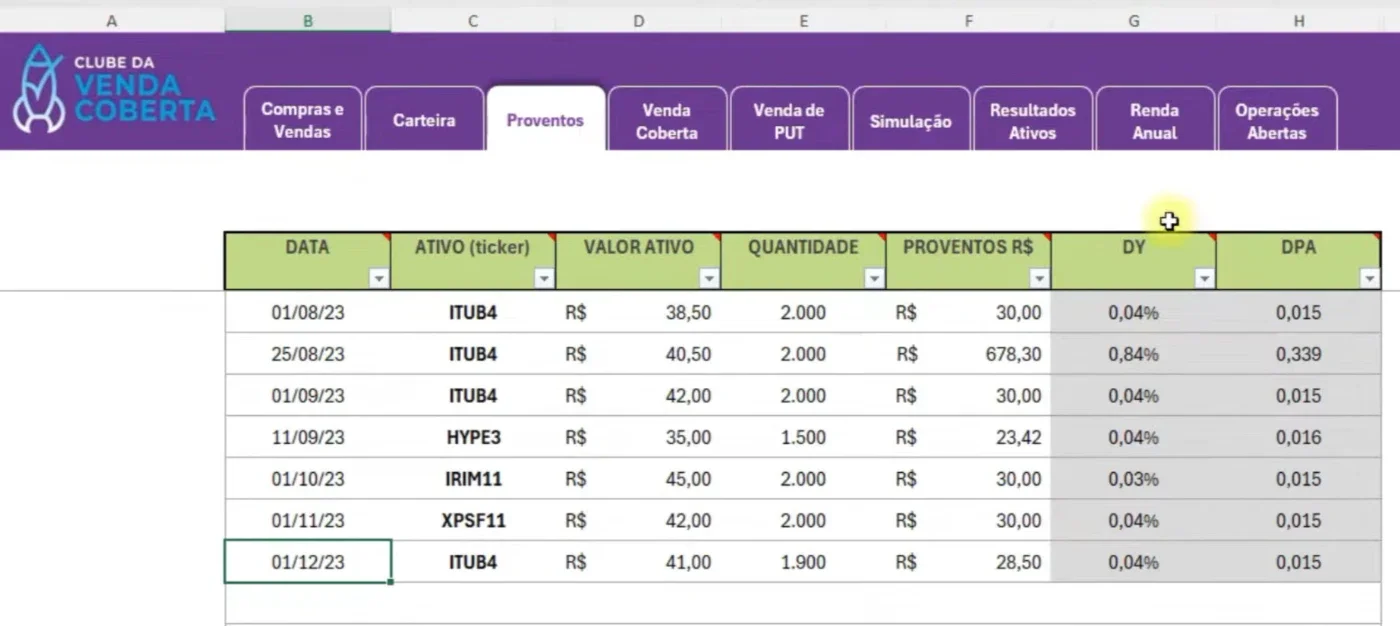Switch to the Compras e Vendas tab
The image size is (1400, 626).
pos(302,120)
